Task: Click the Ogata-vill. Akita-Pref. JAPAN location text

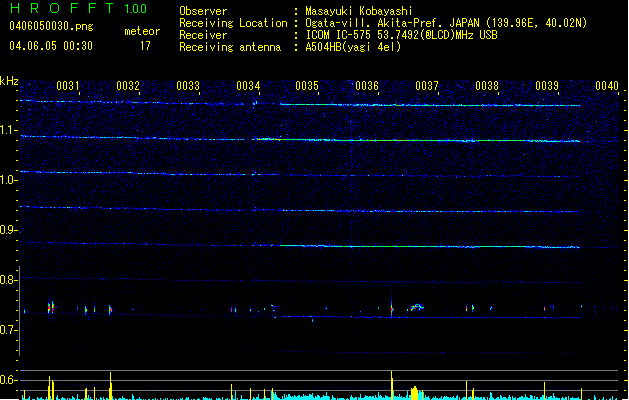Action: (x=446, y=23)
